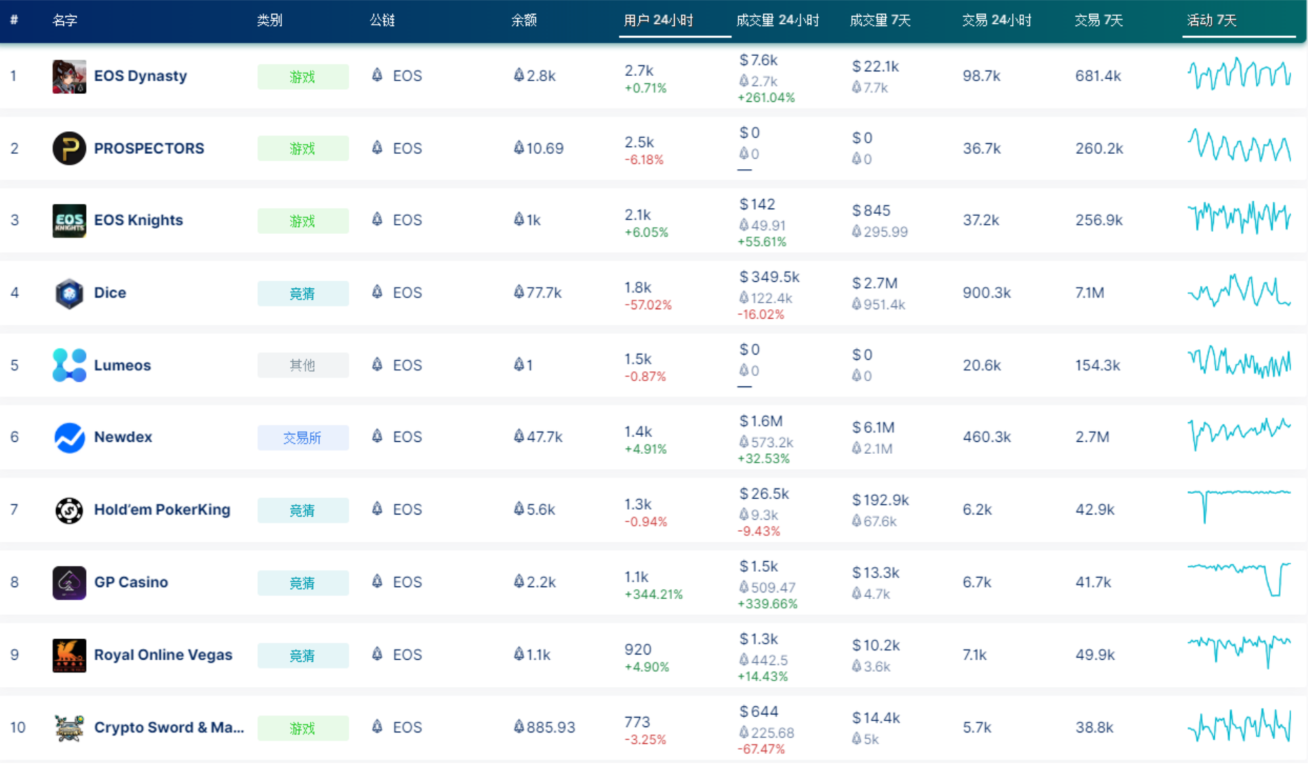Click 竞猜 tag in Dice row
Screen dimensions: 1308x769
coord(303,293)
